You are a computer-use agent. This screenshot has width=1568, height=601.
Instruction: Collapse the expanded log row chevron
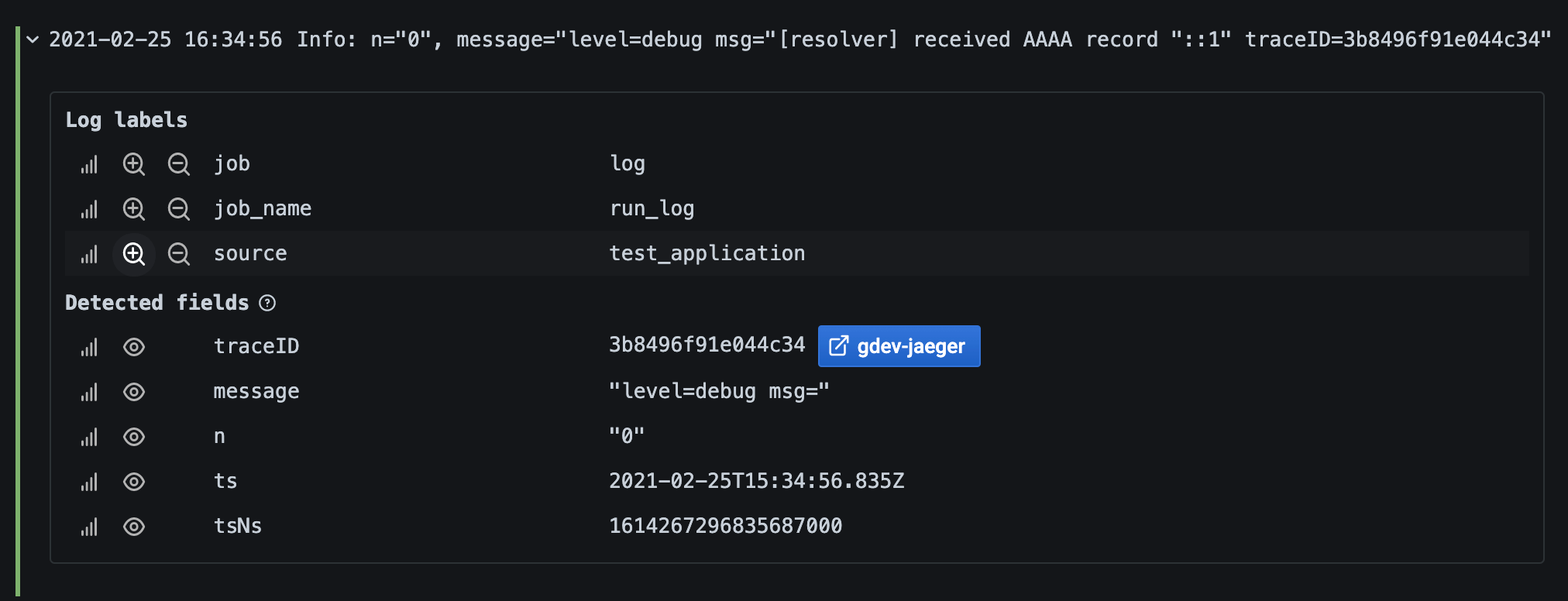pyautogui.click(x=33, y=39)
